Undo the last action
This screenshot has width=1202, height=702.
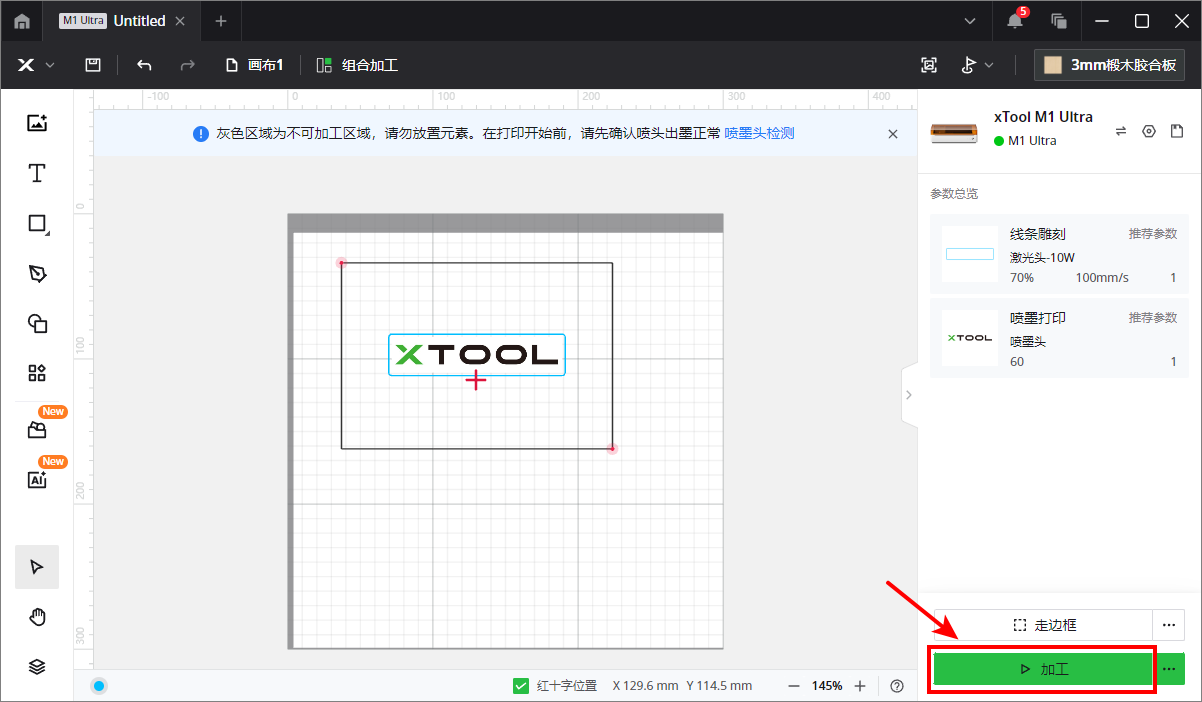144,65
